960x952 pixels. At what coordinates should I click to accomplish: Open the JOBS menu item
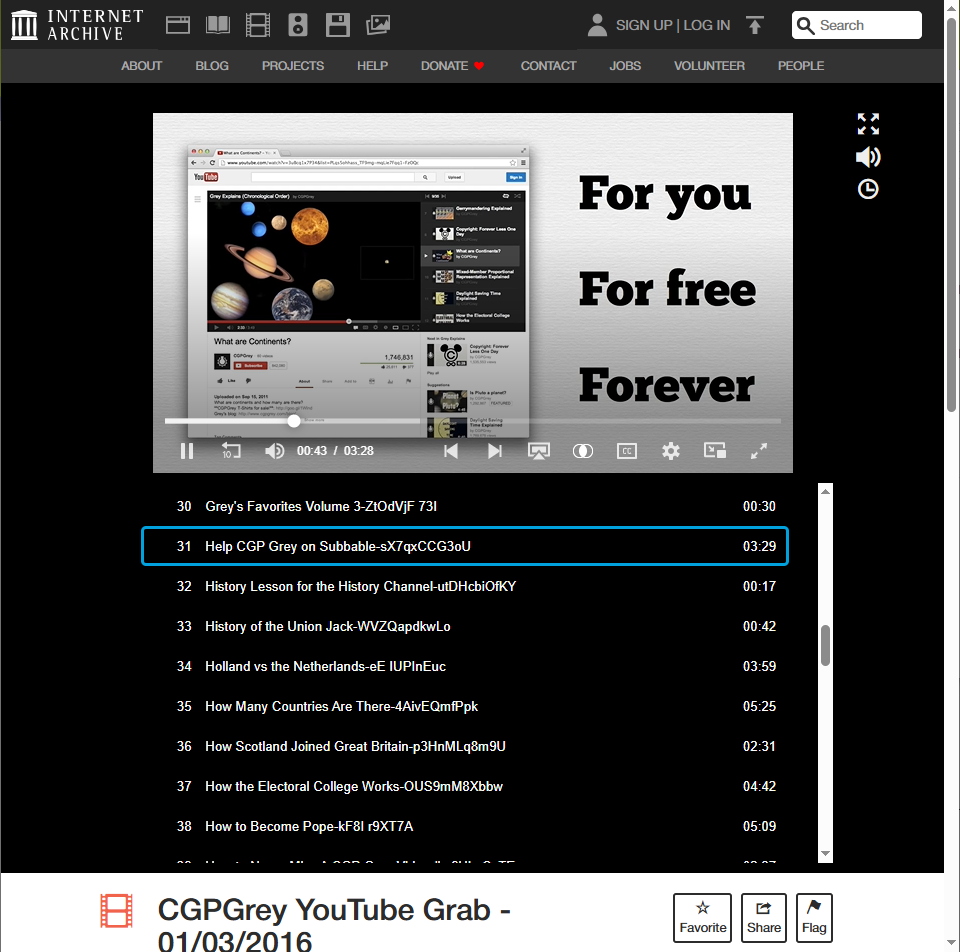[x=625, y=66]
